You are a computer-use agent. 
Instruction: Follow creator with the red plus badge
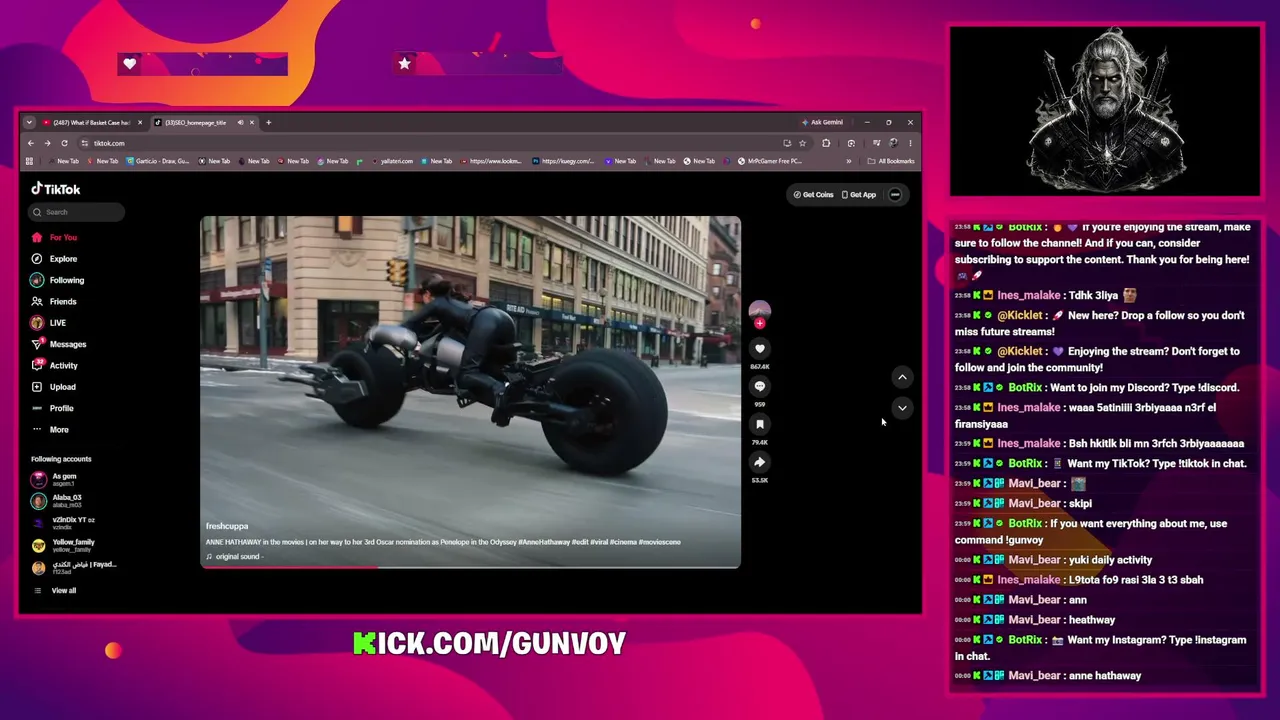coord(760,324)
